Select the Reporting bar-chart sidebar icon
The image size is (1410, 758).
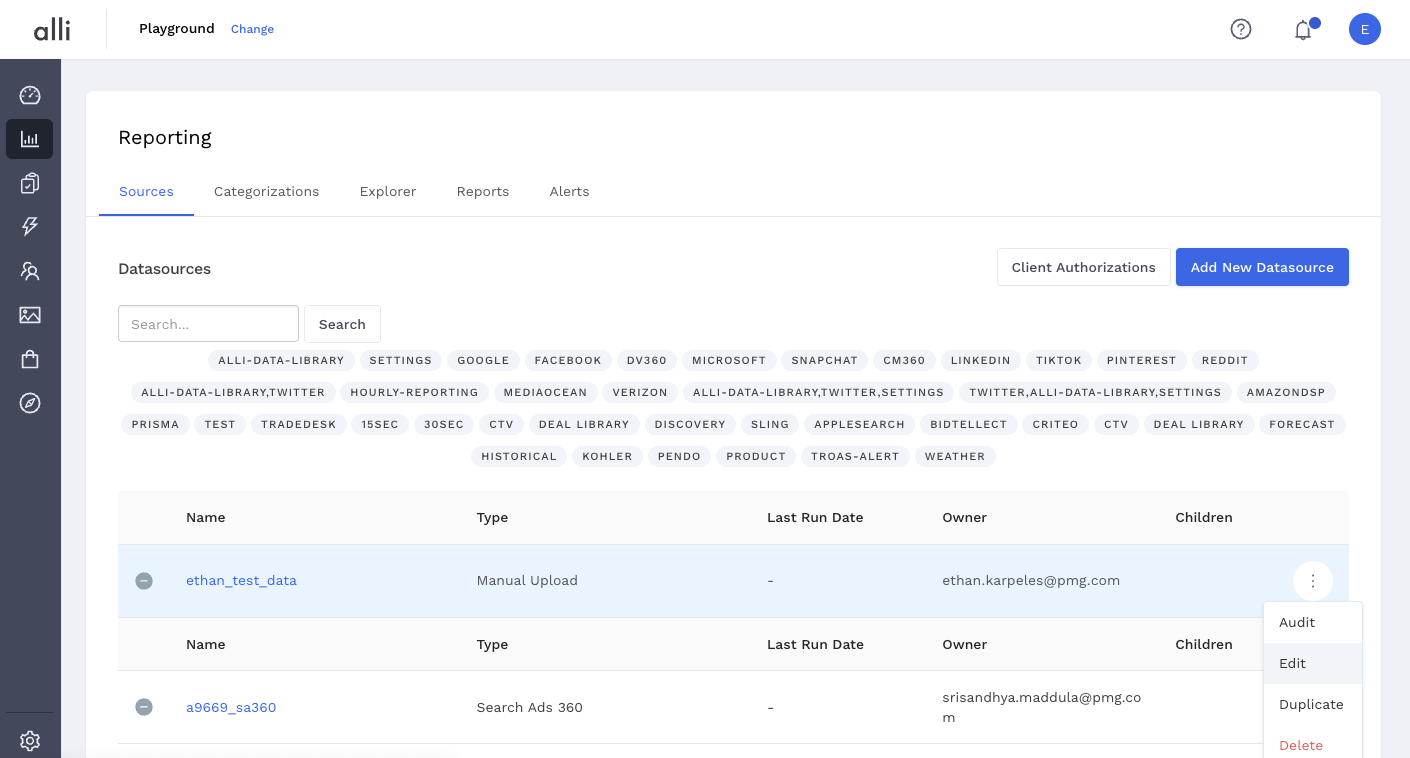click(29, 138)
